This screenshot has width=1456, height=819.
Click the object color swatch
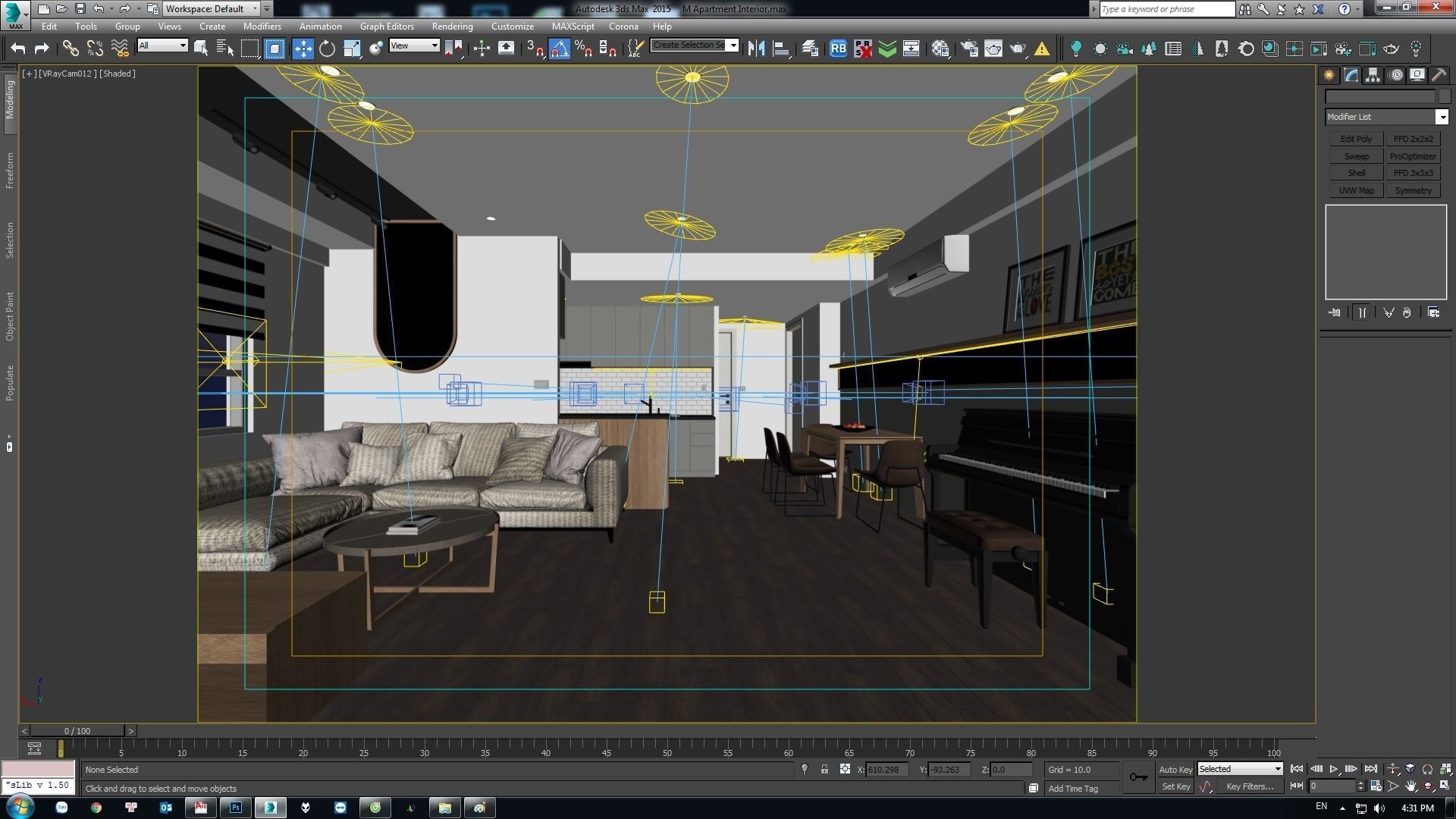click(x=1444, y=96)
